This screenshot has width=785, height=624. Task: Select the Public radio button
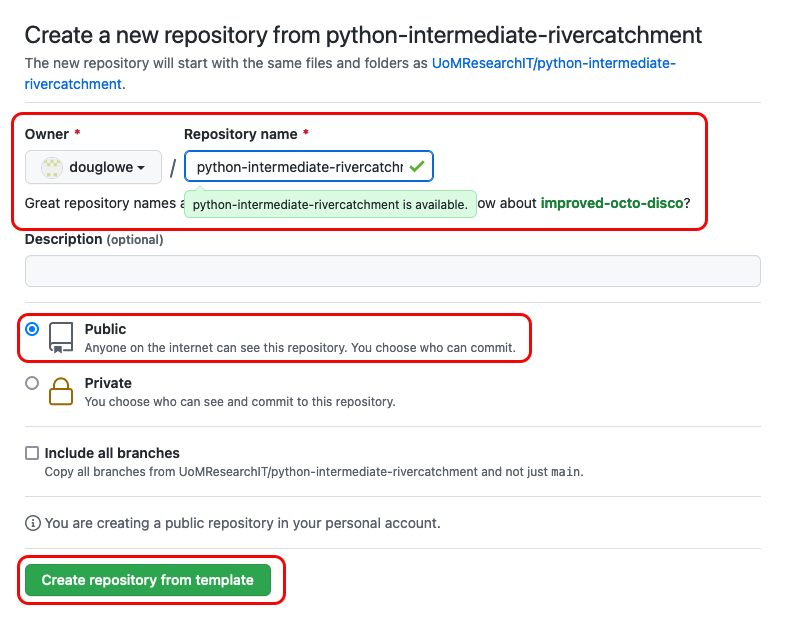pos(32,329)
